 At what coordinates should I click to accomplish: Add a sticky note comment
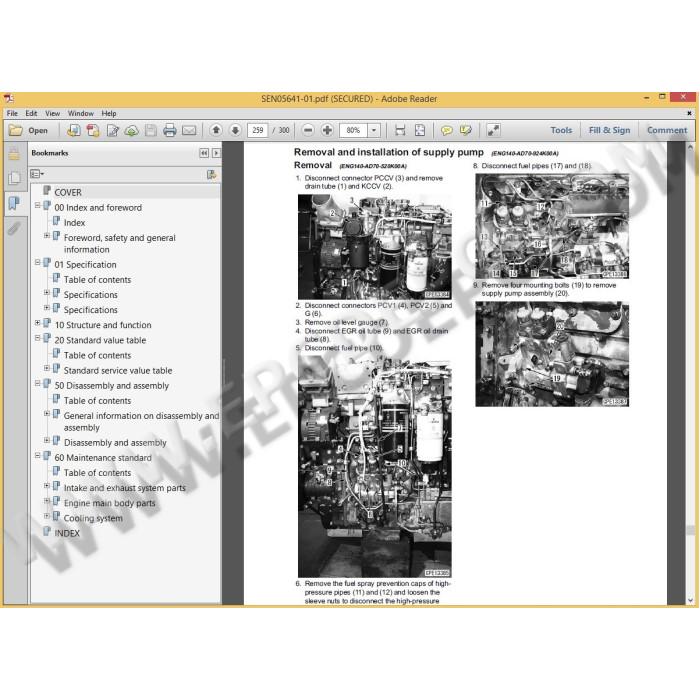coord(446,130)
